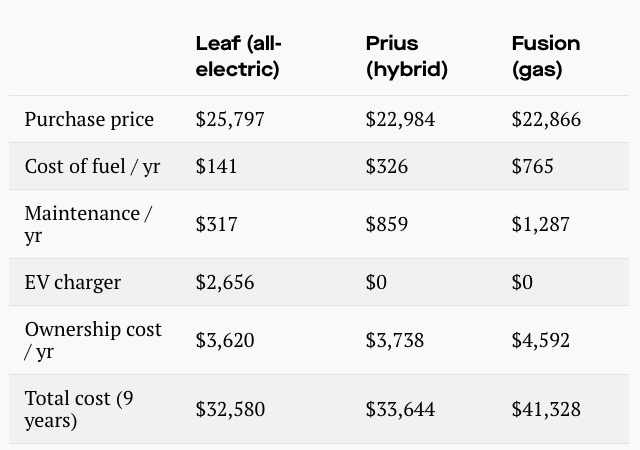The width and height of the screenshot is (640, 450).
Task: Click the Prius ownership cost $3,738
Action: tap(395, 340)
